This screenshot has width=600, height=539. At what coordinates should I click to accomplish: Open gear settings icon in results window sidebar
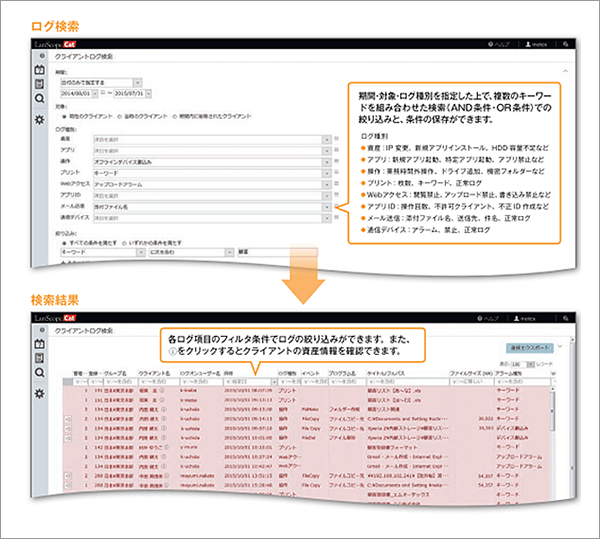[x=39, y=393]
